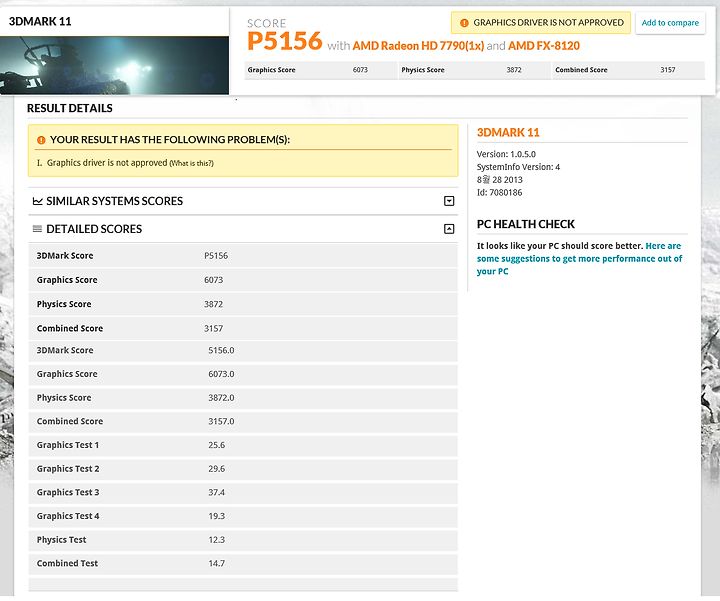720x601 pixels.
Task: Click the DETAILED SCORES heading
Action: pyautogui.click(x=94, y=229)
